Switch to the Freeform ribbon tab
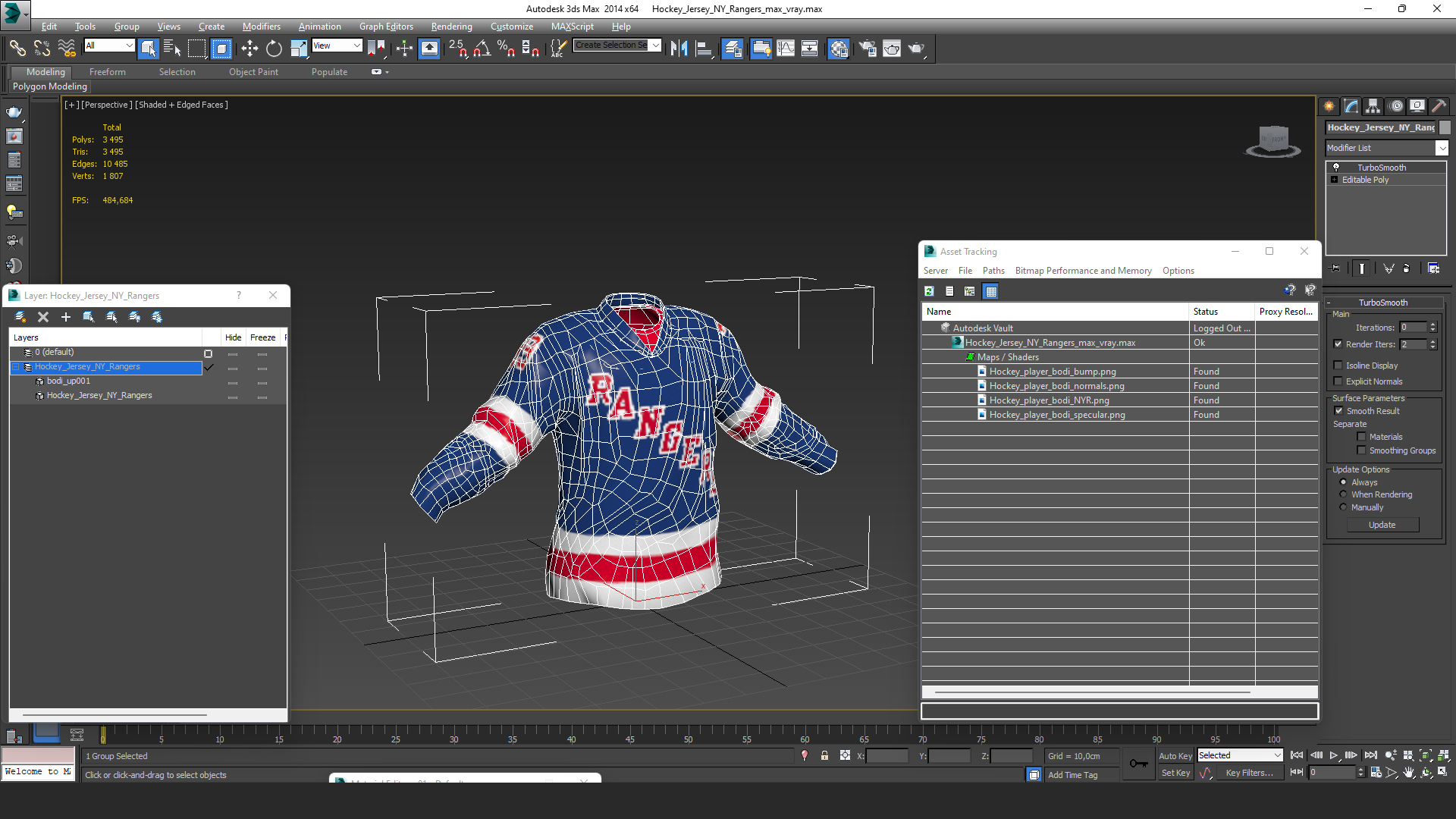 pyautogui.click(x=108, y=72)
